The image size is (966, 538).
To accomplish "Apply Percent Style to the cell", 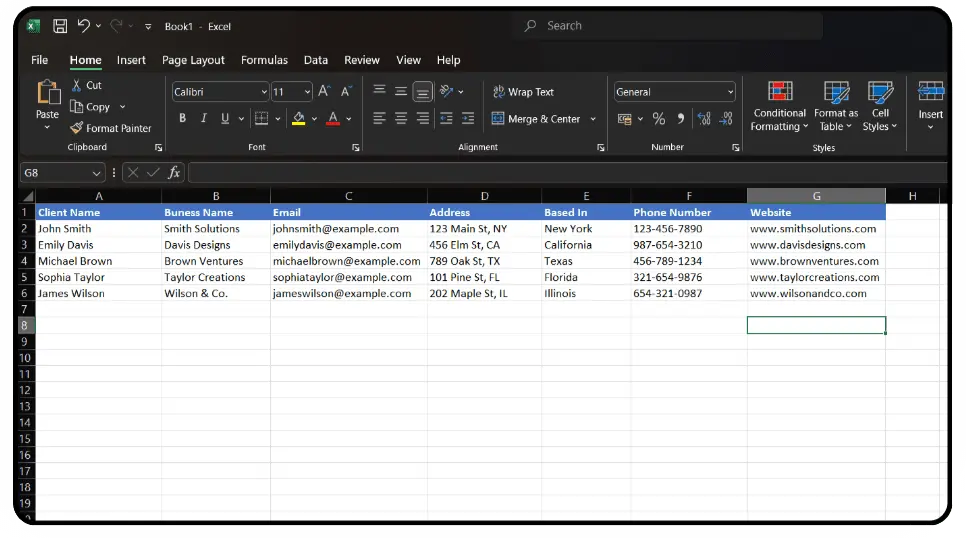I will [658, 119].
